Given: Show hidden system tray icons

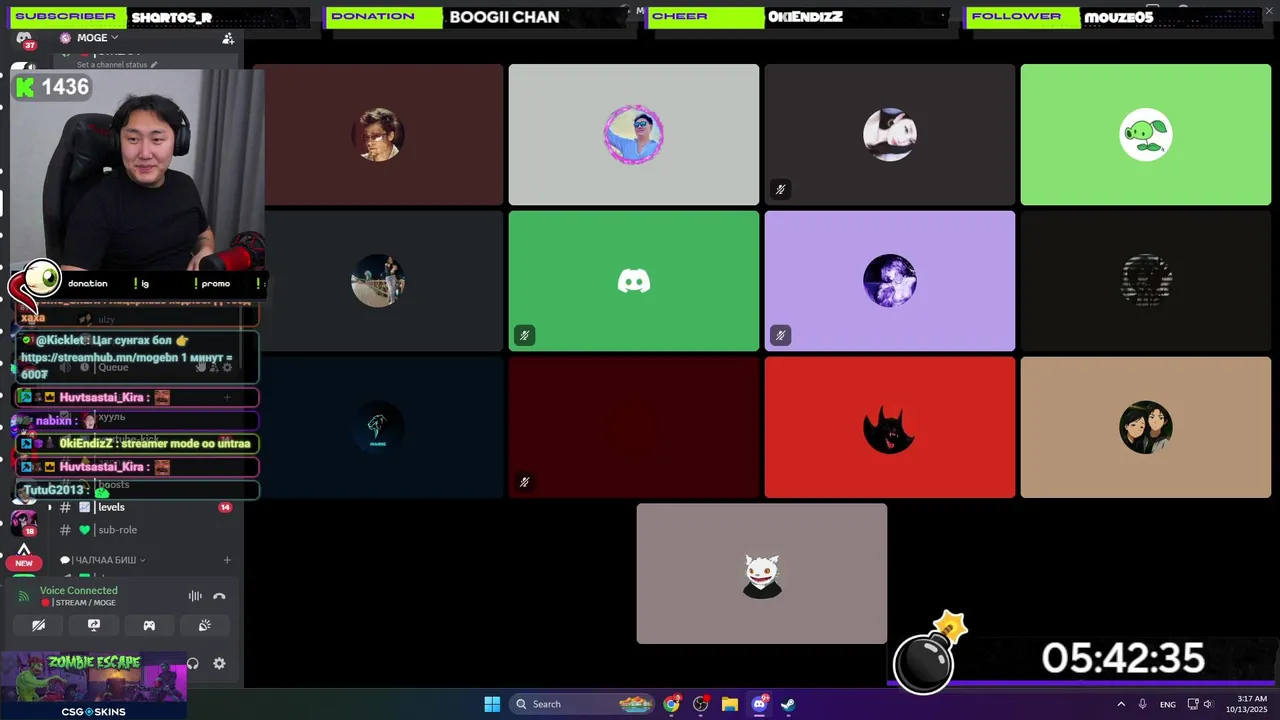Looking at the screenshot, I should [x=1121, y=704].
